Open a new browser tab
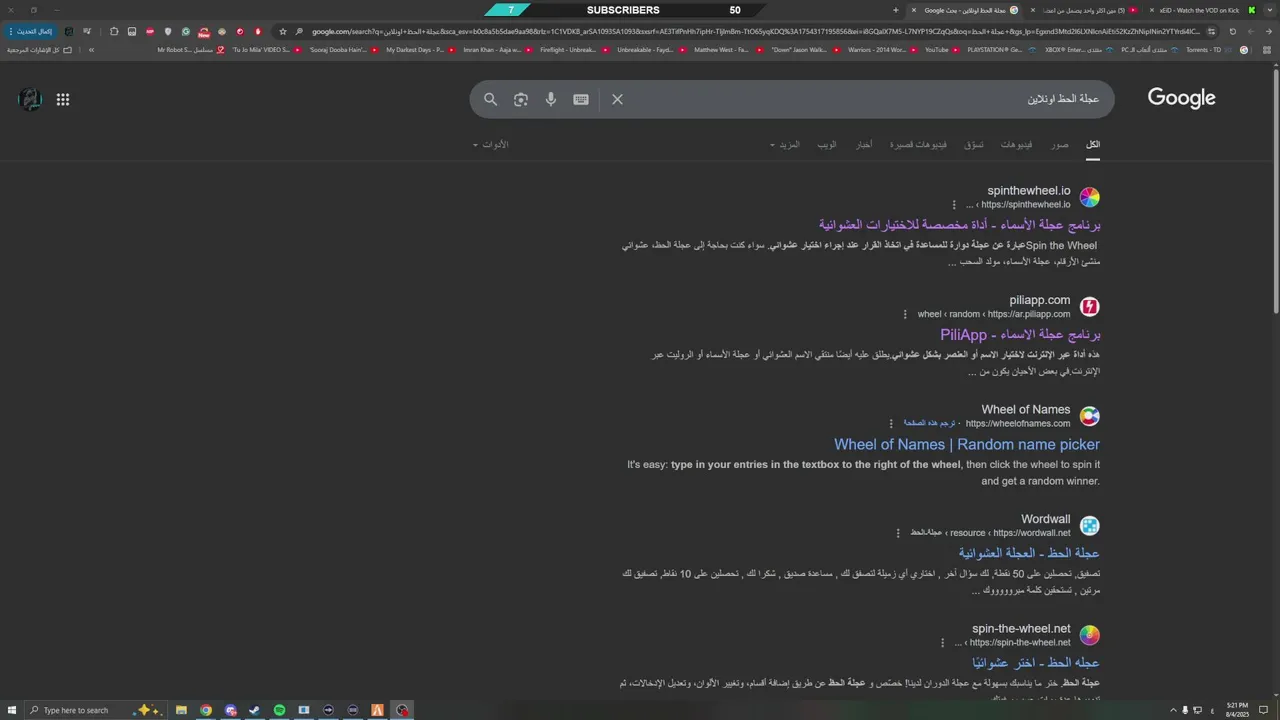 (x=895, y=10)
